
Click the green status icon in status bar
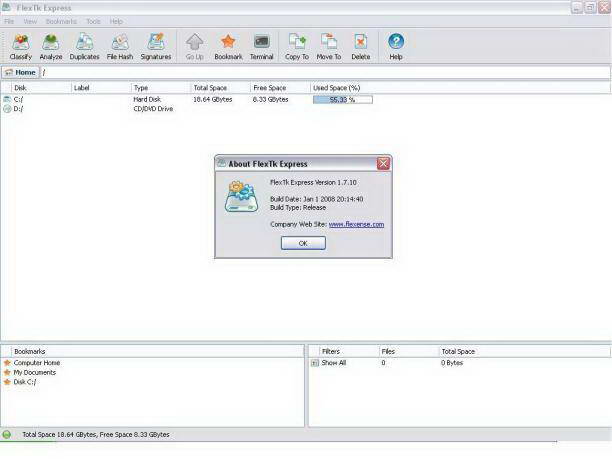tap(7, 434)
